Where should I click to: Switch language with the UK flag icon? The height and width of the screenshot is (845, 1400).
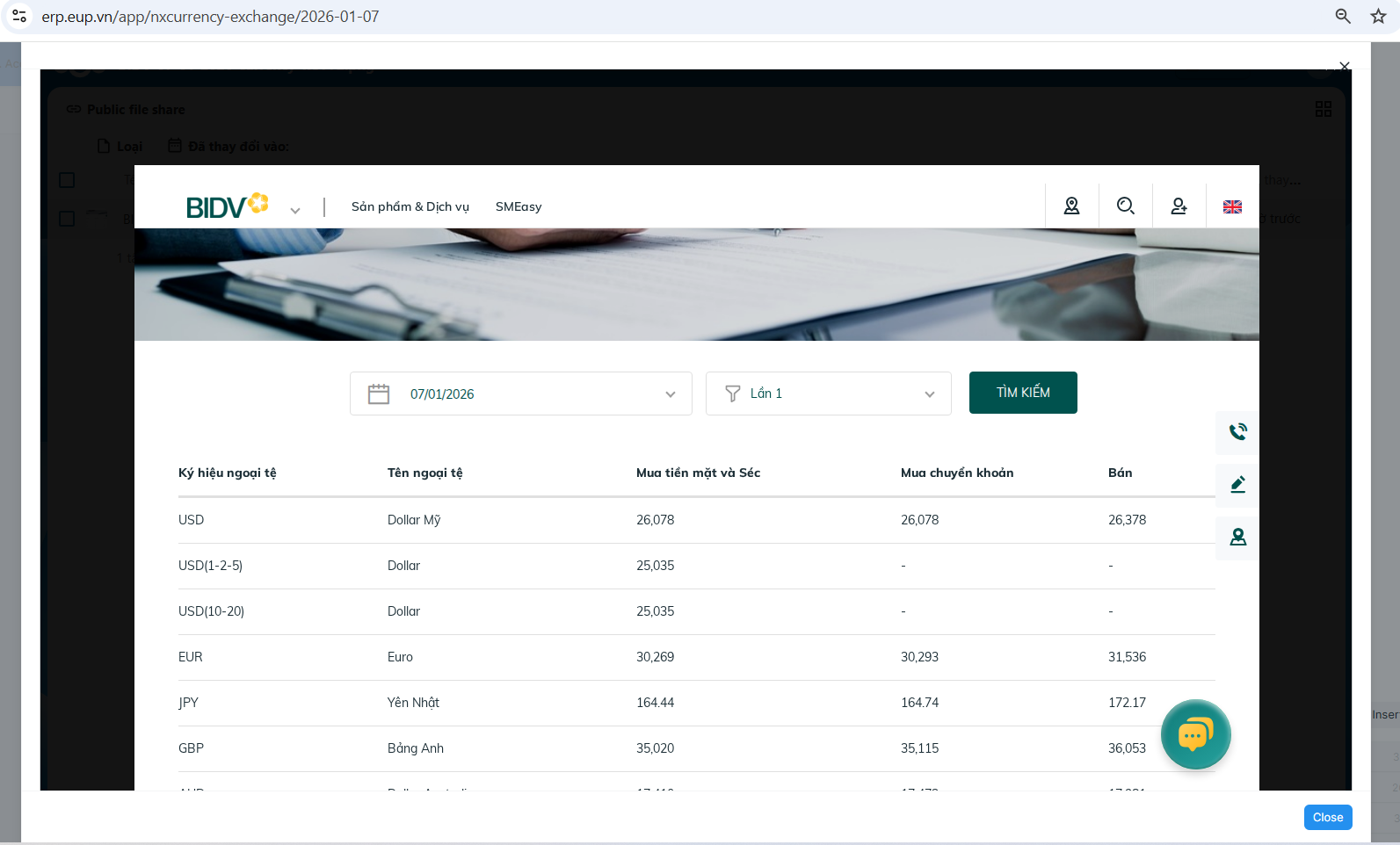(1232, 206)
